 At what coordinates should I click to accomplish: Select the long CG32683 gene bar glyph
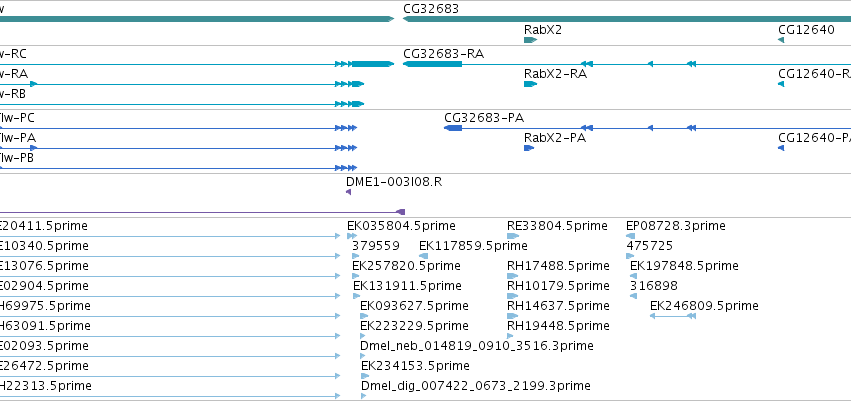627,19
